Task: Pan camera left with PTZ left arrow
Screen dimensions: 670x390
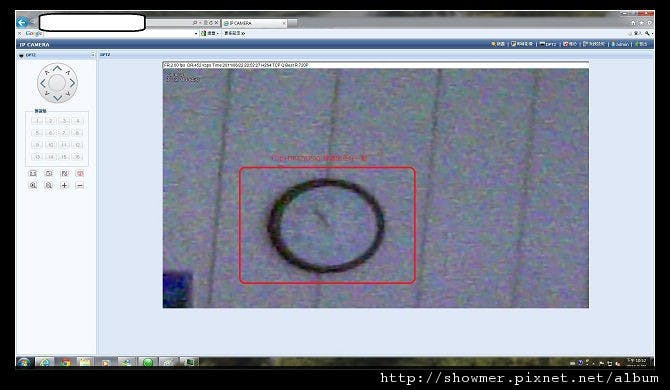Action: click(x=43, y=83)
